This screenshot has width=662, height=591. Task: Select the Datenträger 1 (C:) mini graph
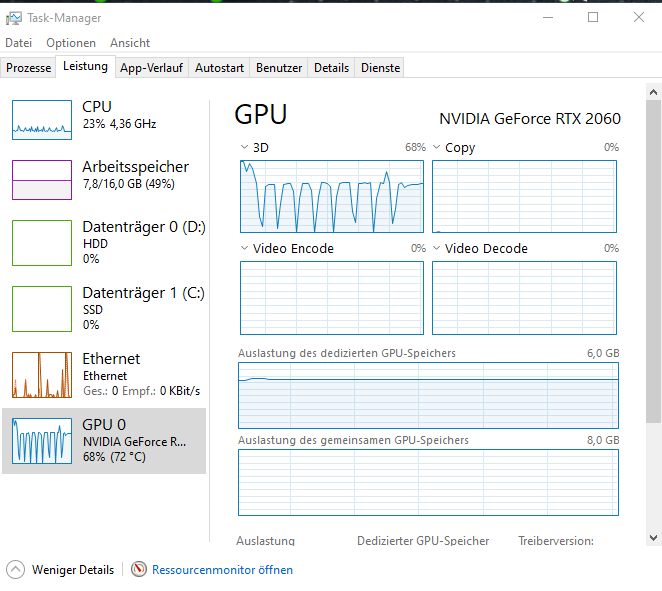point(42,309)
